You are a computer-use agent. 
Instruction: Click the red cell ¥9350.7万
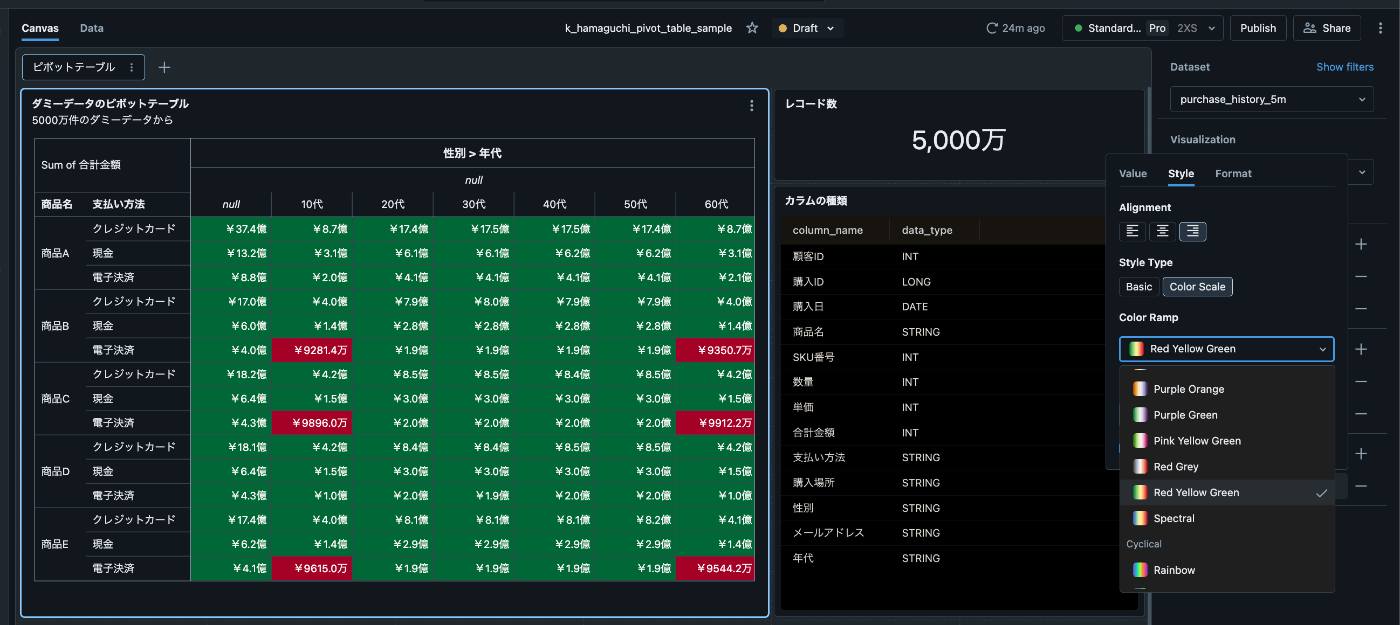click(715, 350)
